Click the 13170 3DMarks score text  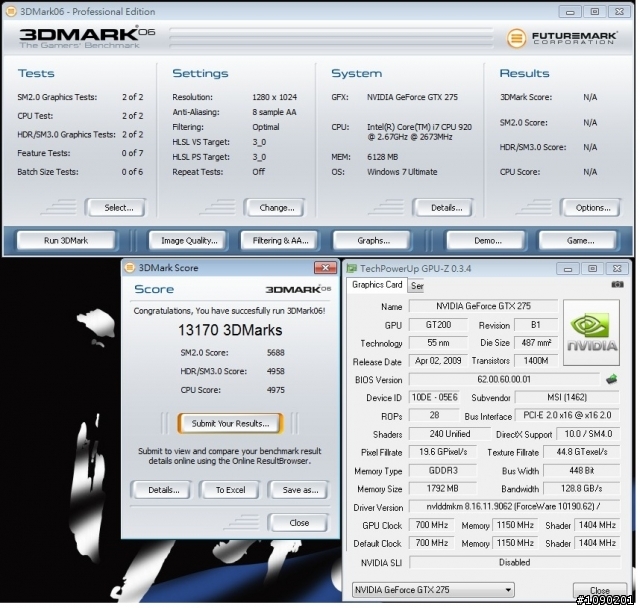(230, 330)
